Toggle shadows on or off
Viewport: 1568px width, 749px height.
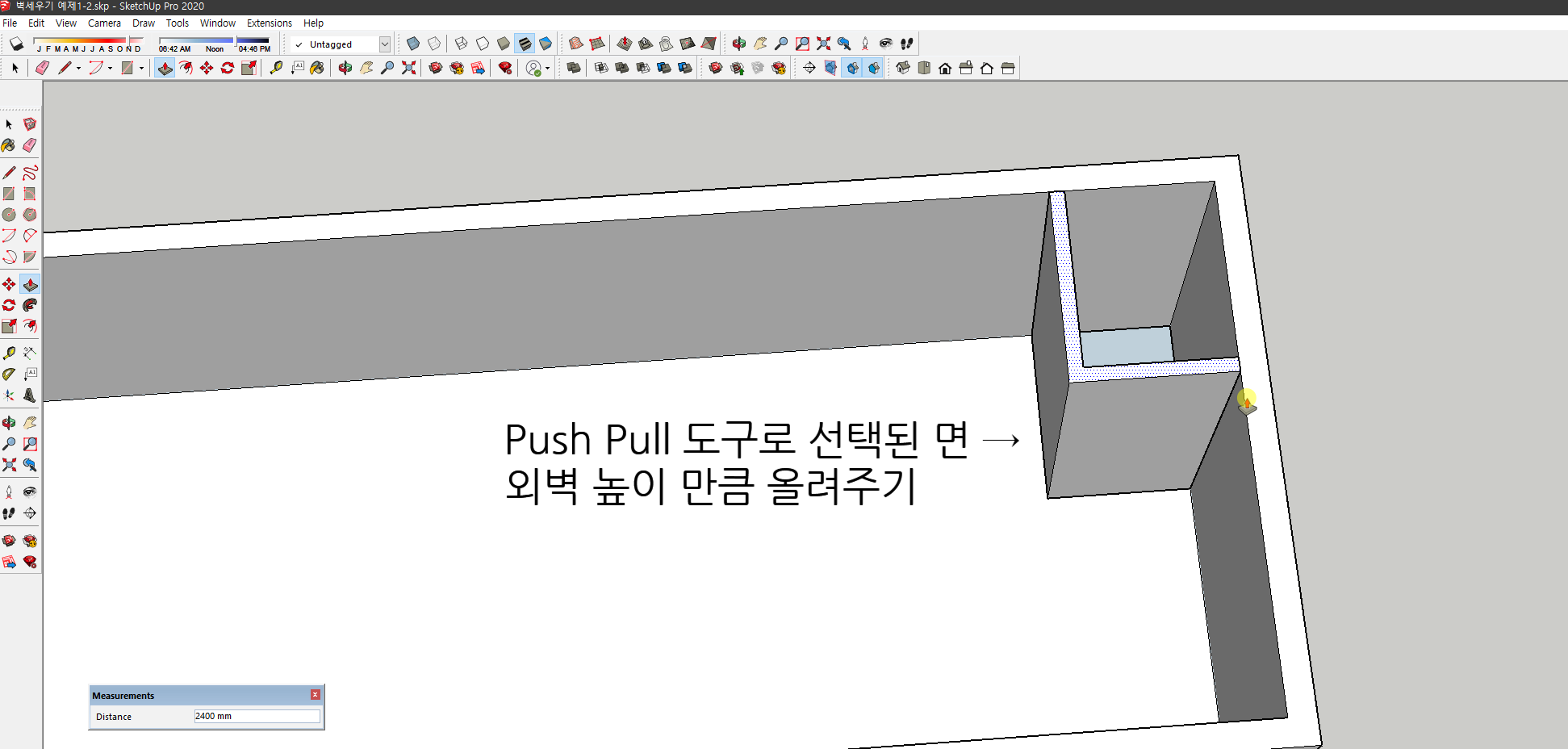[x=16, y=44]
